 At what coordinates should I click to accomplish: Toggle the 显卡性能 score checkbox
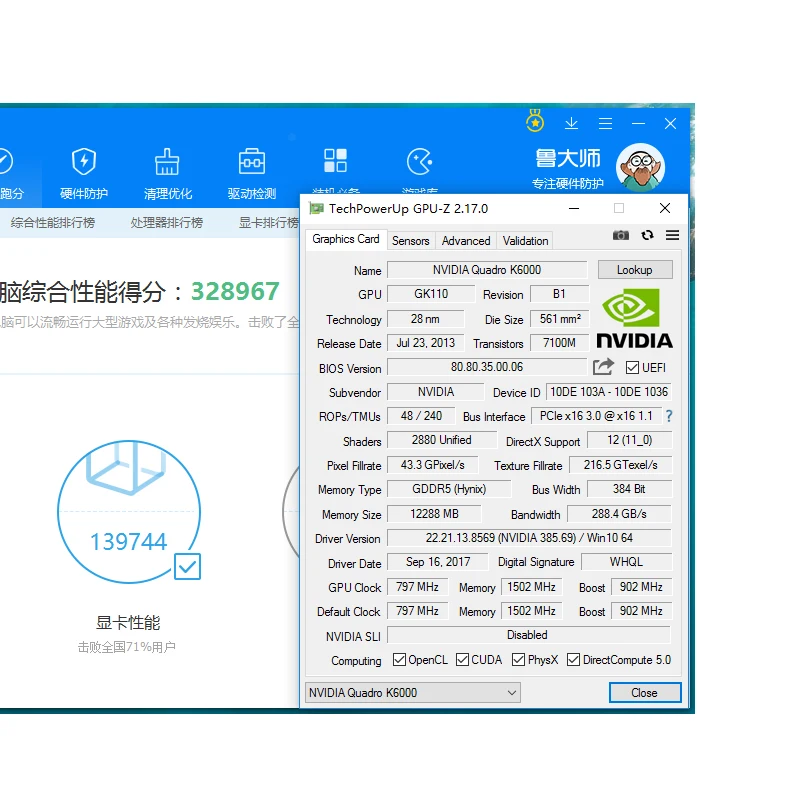[187, 566]
